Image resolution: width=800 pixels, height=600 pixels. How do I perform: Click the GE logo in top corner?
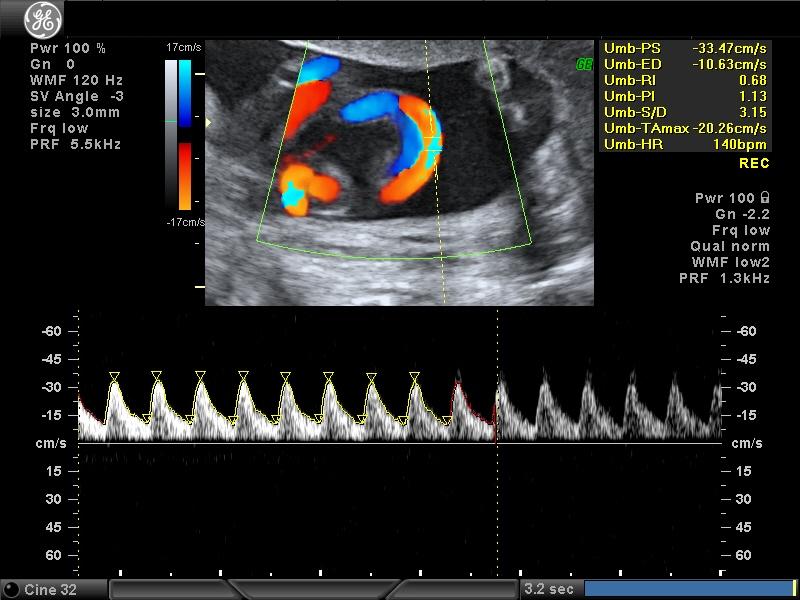point(43,20)
